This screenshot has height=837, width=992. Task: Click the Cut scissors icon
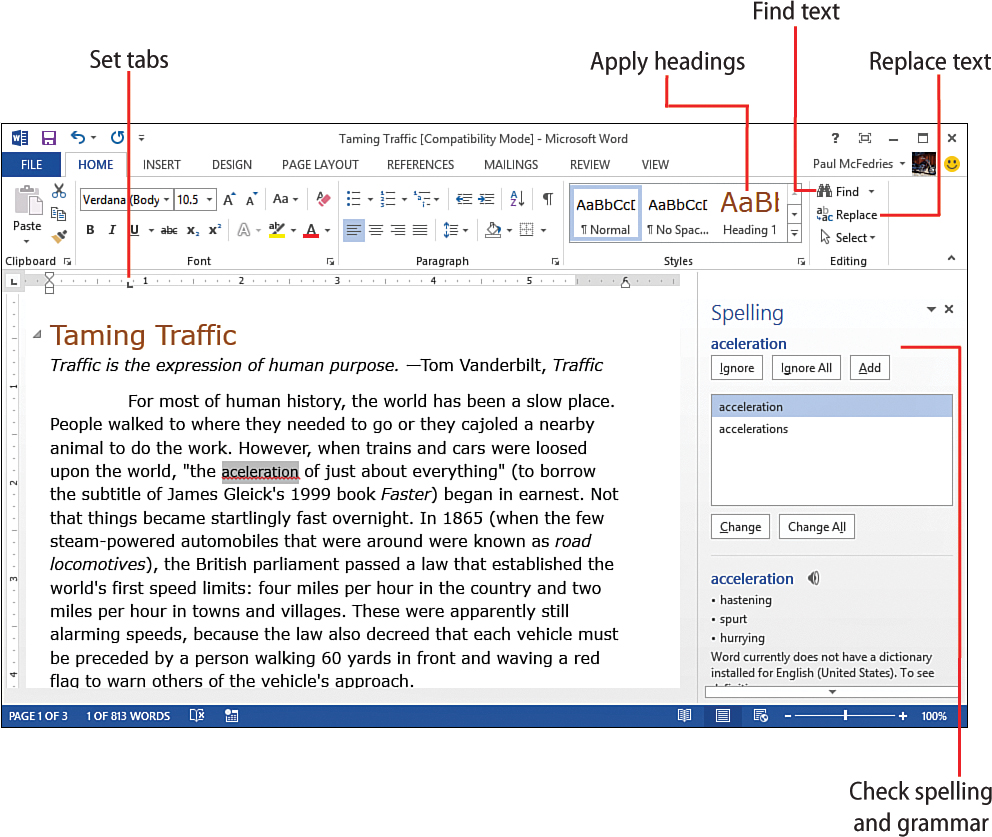[59, 190]
